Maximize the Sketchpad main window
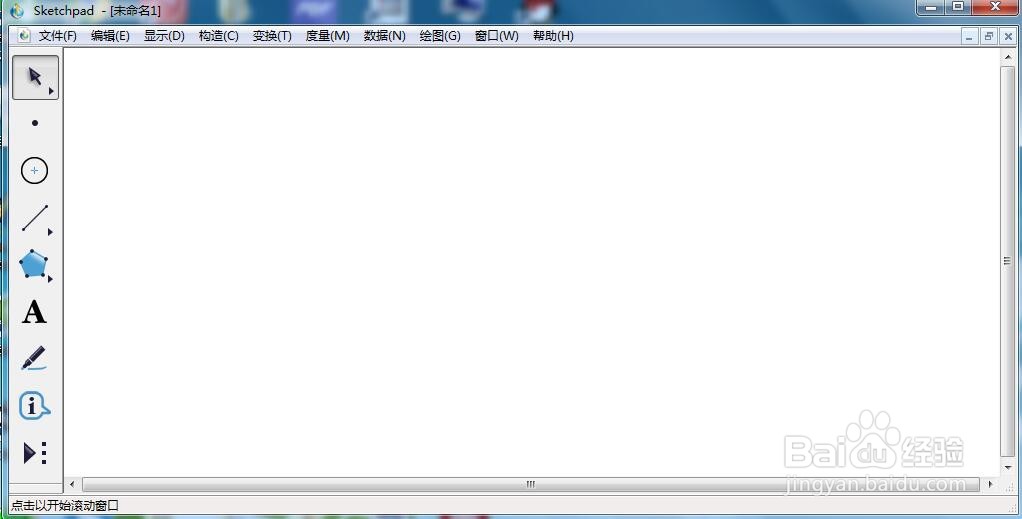This screenshot has height=519, width=1022. click(957, 7)
